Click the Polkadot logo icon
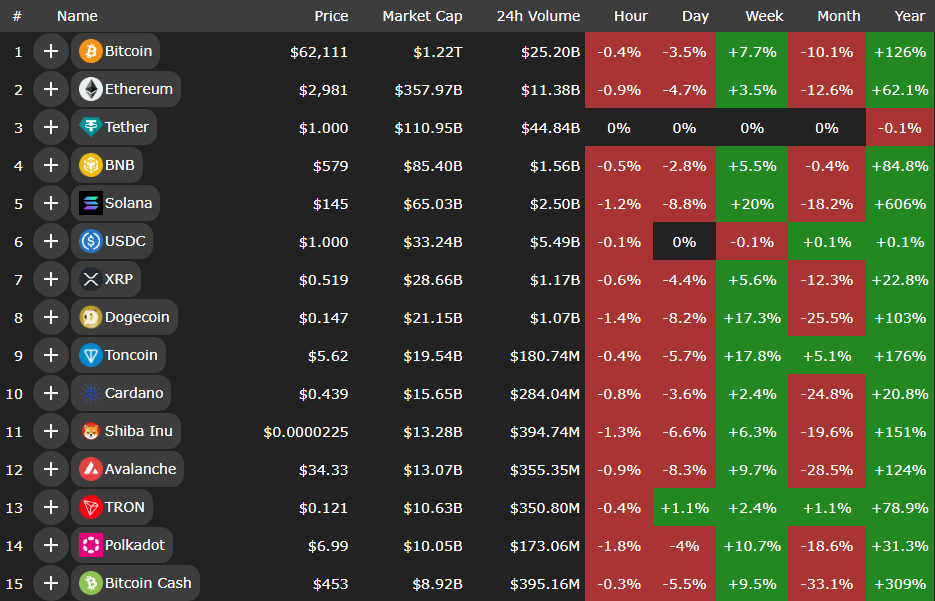Viewport: 935px width, 601px height. coord(90,545)
